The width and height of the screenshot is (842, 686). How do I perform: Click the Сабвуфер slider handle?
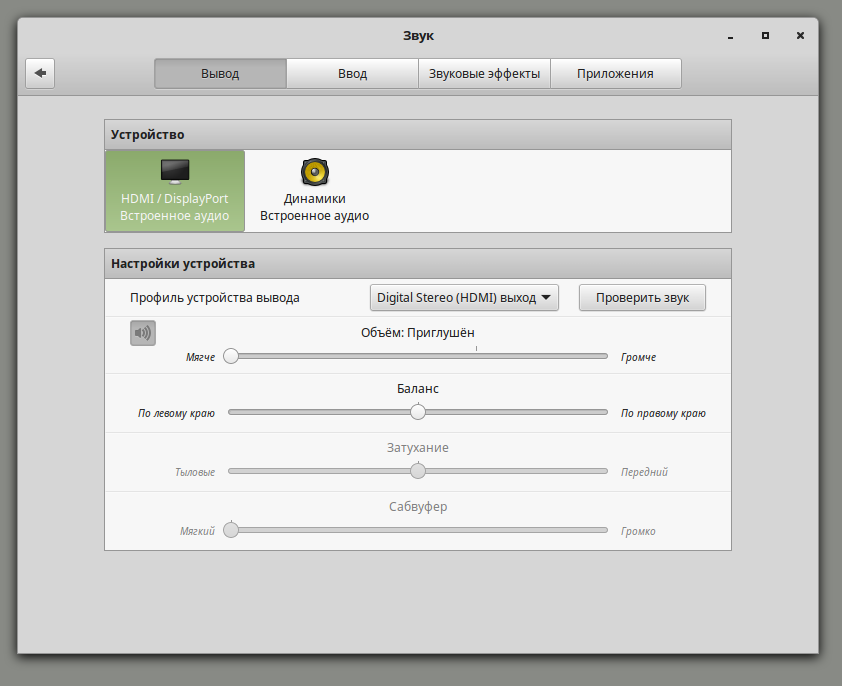click(x=231, y=530)
